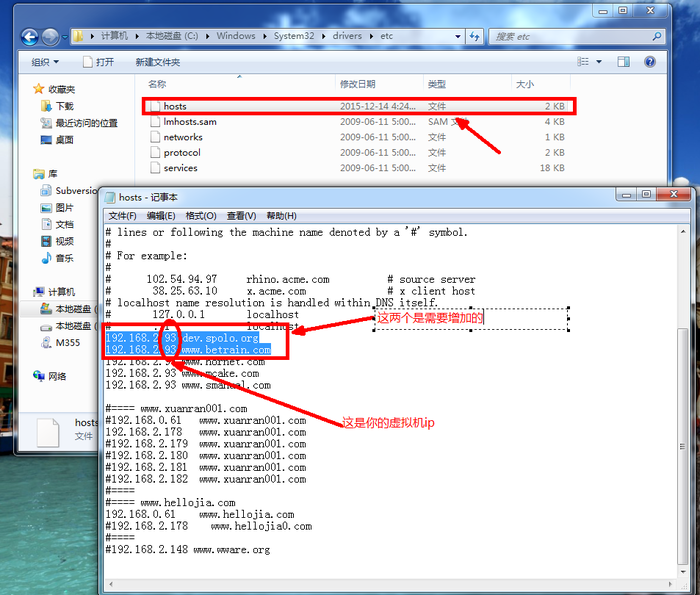The width and height of the screenshot is (700, 595).
Task: Click the 收藏夹 star icon in sidebar
Action: tap(38, 89)
